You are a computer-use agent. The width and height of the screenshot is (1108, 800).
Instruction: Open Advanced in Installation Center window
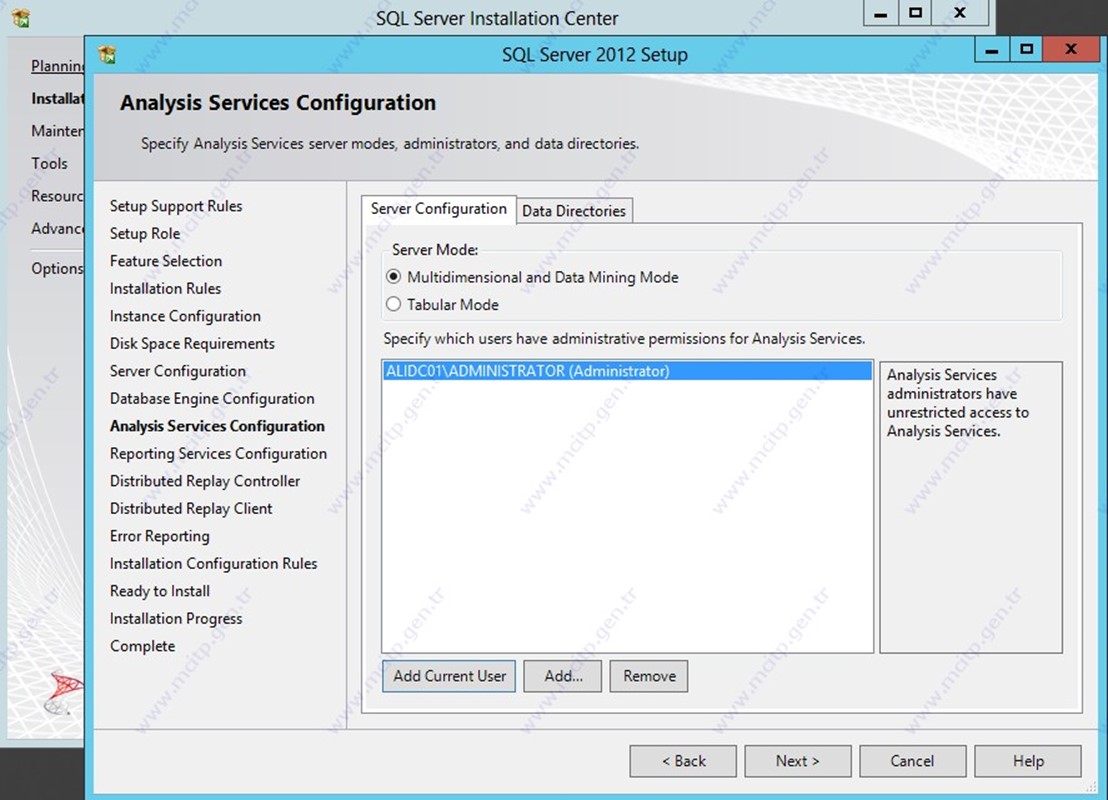57,228
